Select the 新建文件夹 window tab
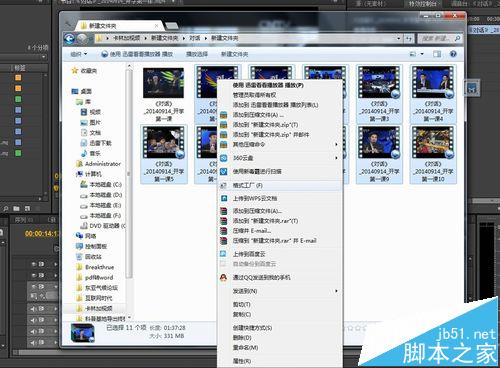 click(x=119, y=26)
